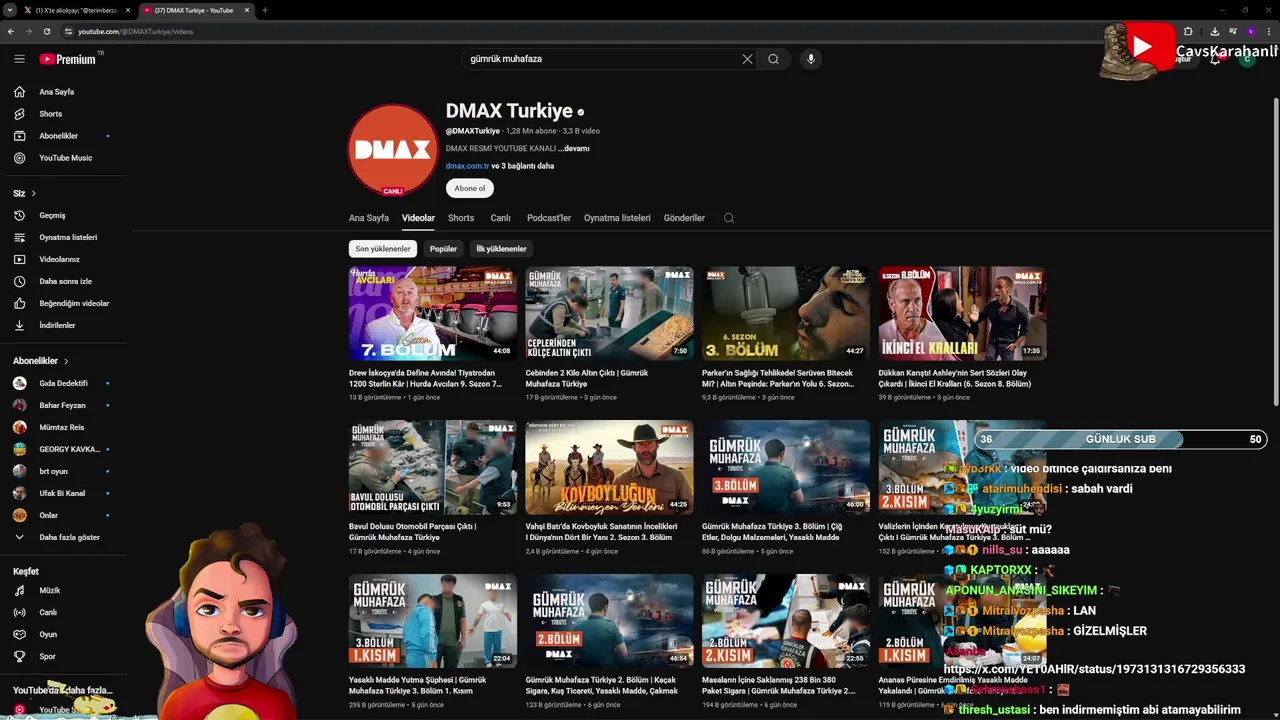The width and height of the screenshot is (1280, 720).
Task: Open Hurda Avcıları 7. Bölüm thumbnail
Action: point(433,313)
